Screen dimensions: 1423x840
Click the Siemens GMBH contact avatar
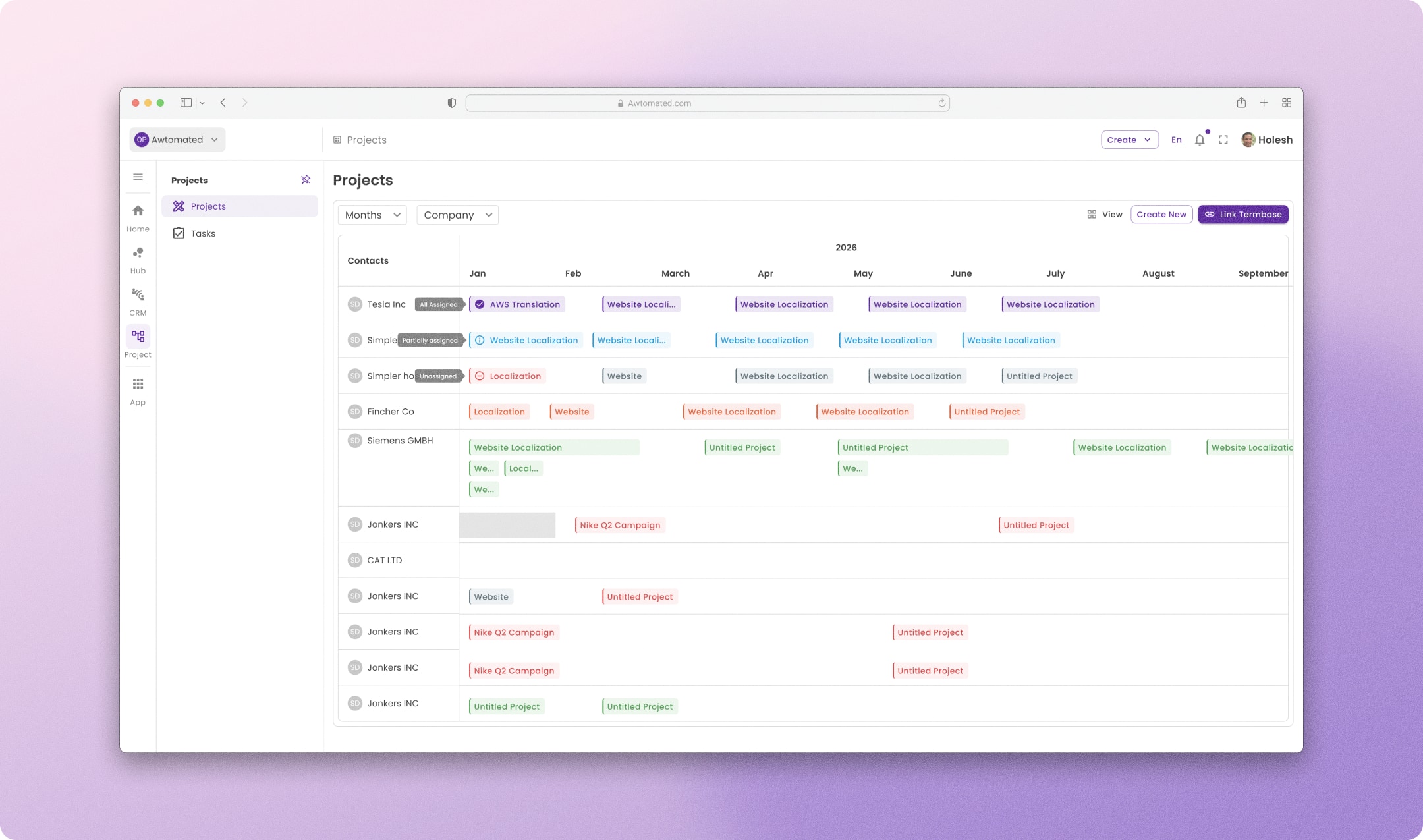click(x=355, y=441)
